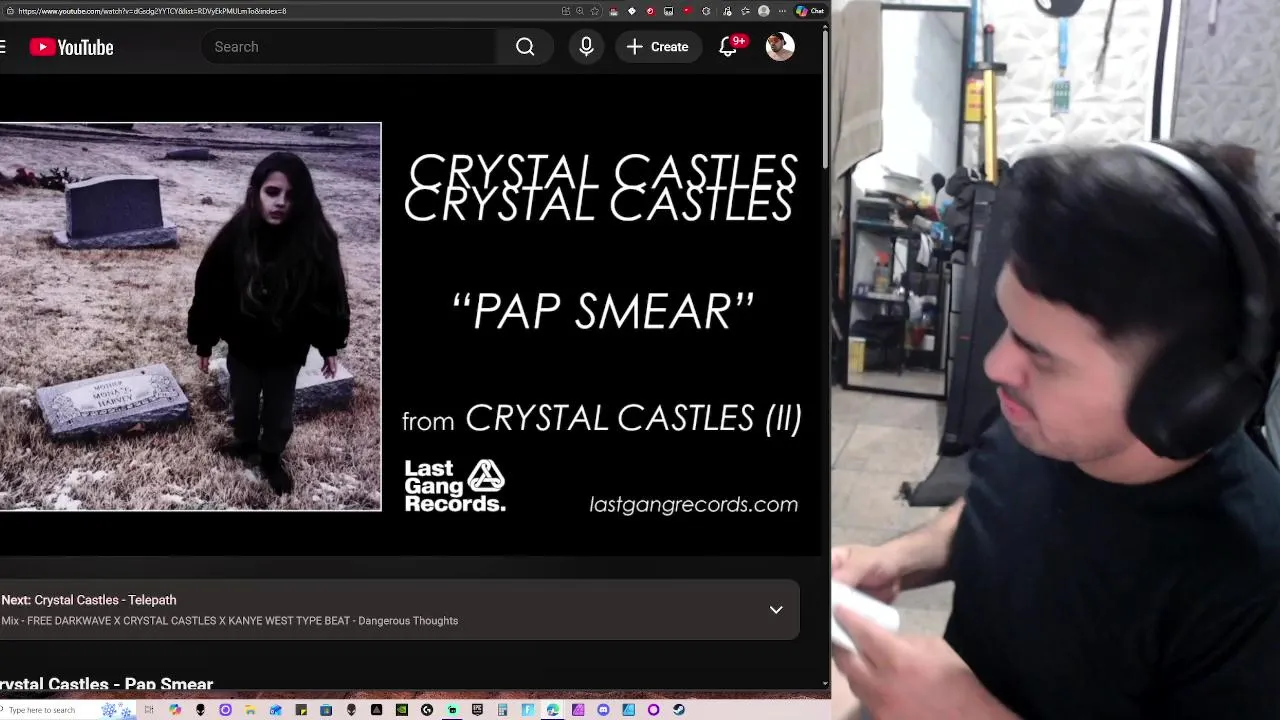Open browser Settings and more ellipsis
Image resolution: width=1280 pixels, height=720 pixels.
782,11
